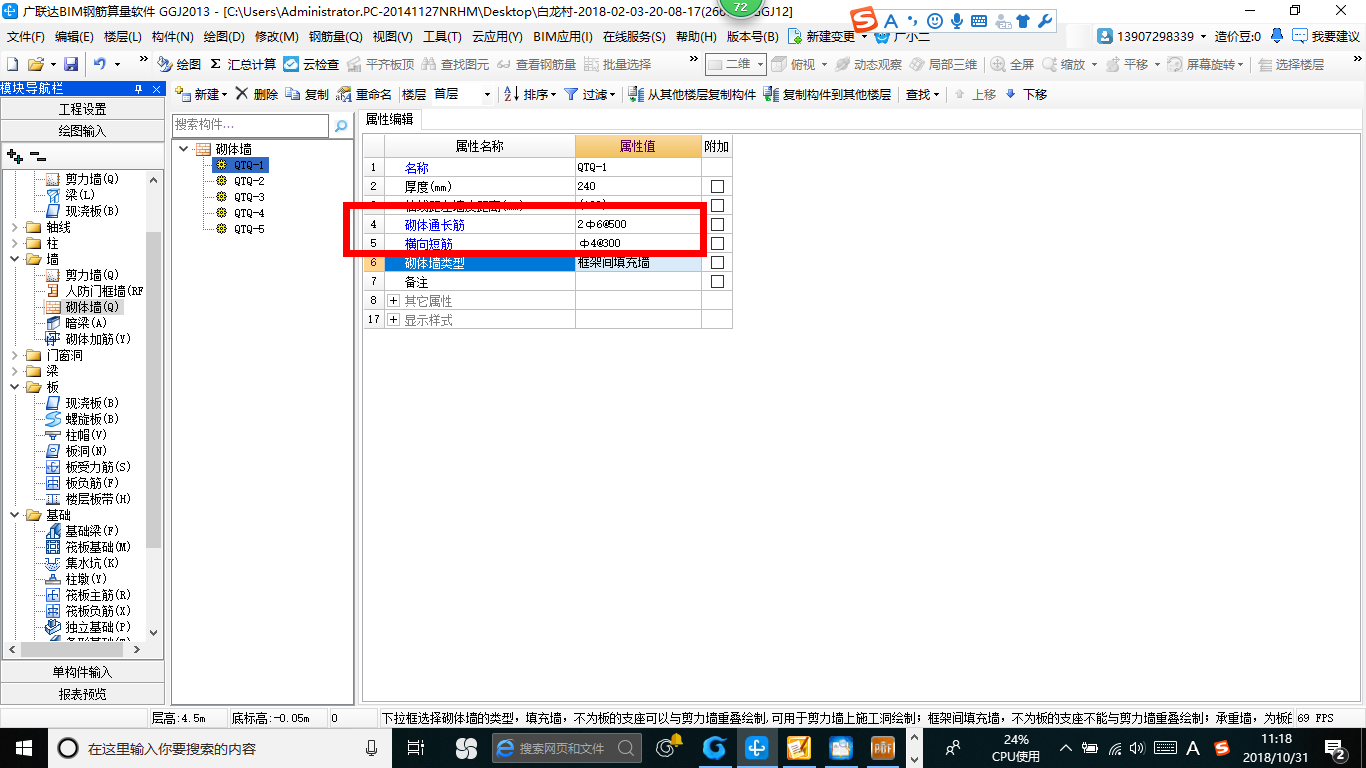Select QTQ-3 component
This screenshot has height=768, width=1366.
pos(249,197)
